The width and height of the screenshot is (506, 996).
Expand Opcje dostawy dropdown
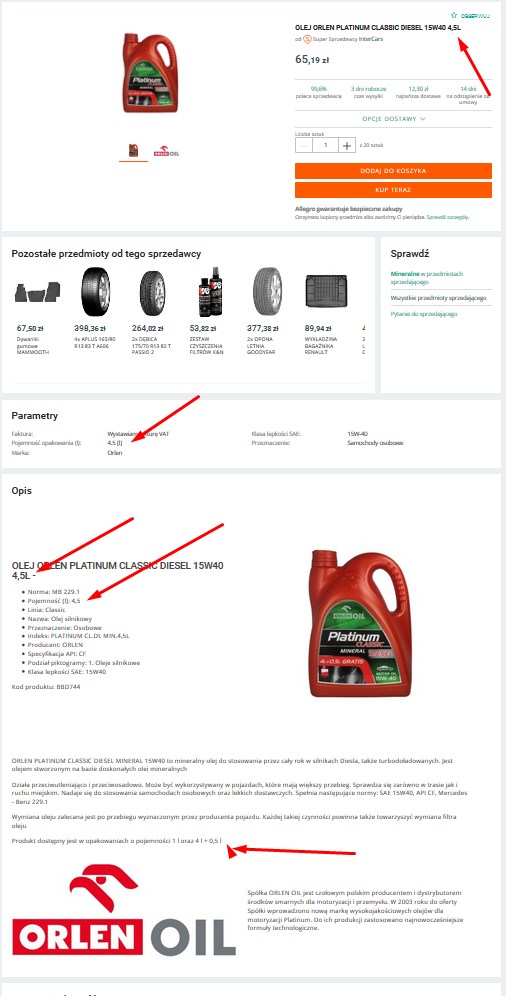click(x=394, y=119)
